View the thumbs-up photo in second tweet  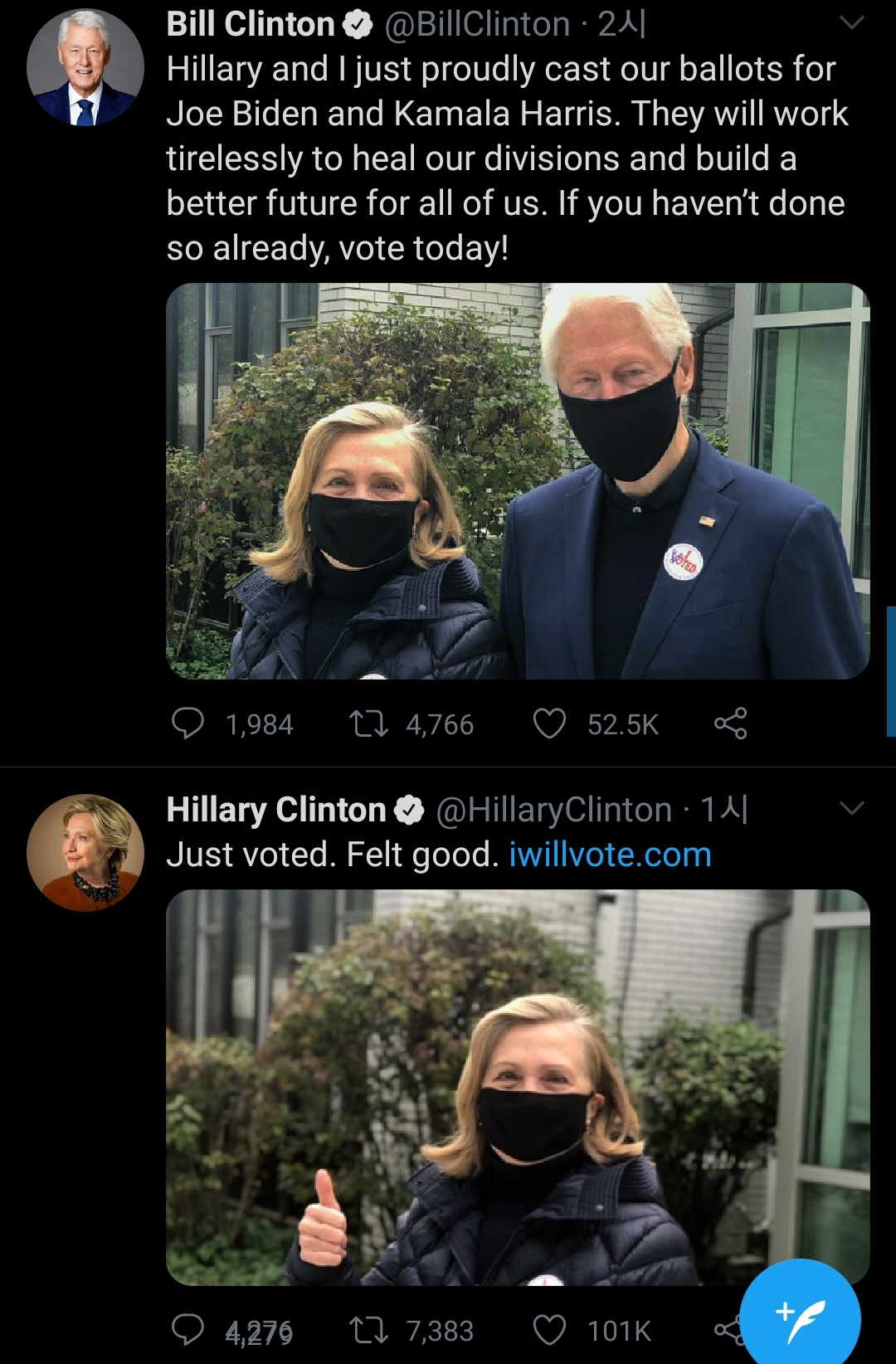tap(518, 1087)
